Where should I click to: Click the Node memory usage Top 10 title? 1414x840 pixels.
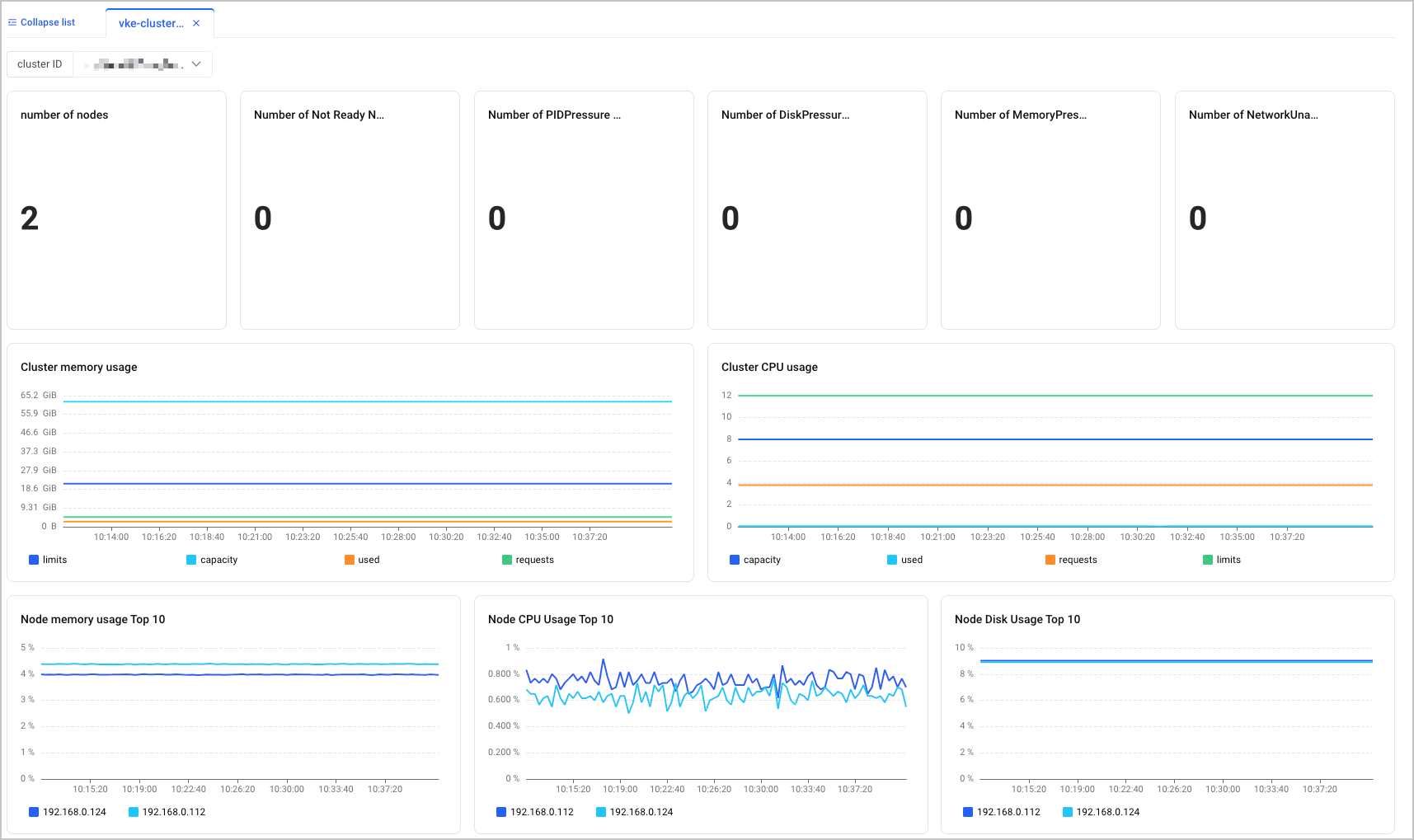(93, 619)
